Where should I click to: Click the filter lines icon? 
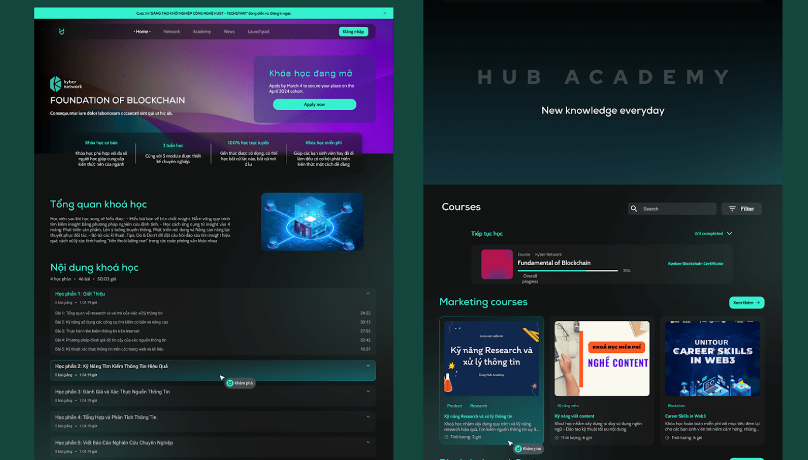pos(732,209)
